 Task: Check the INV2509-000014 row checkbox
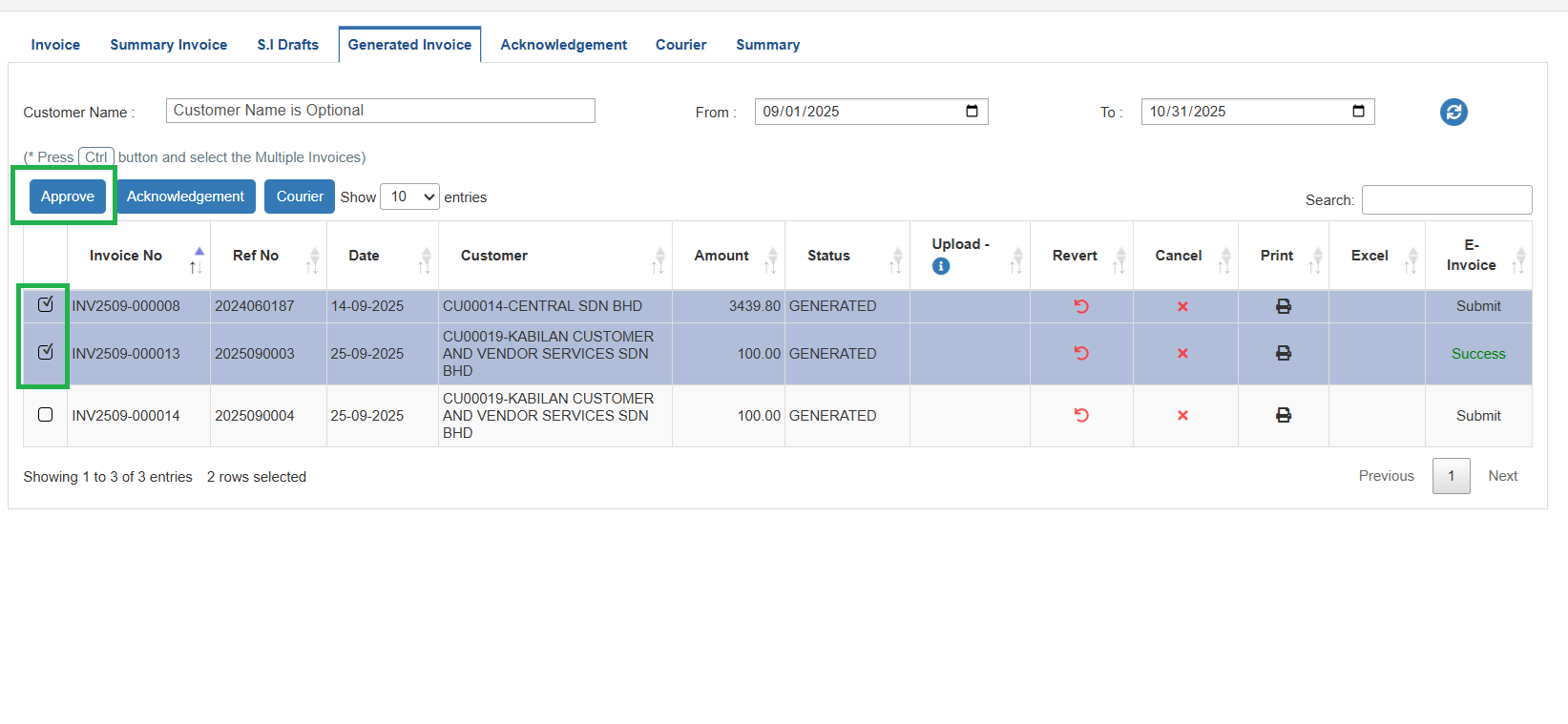point(45,414)
